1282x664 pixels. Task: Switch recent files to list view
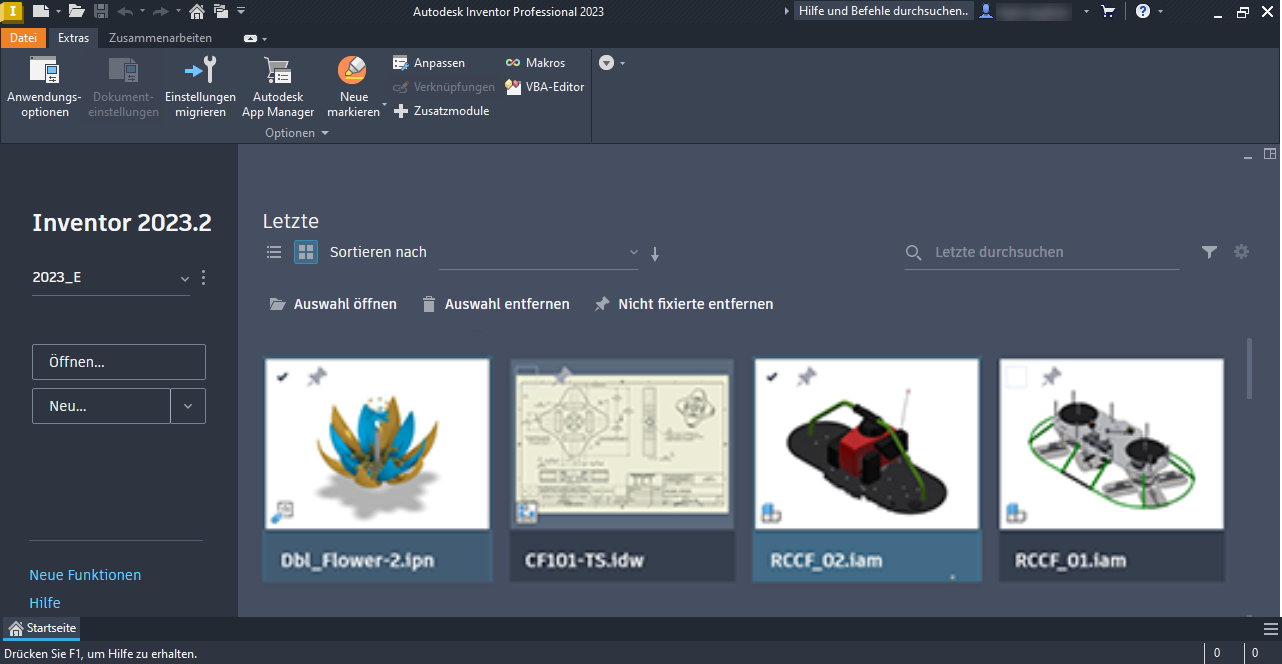click(x=273, y=252)
